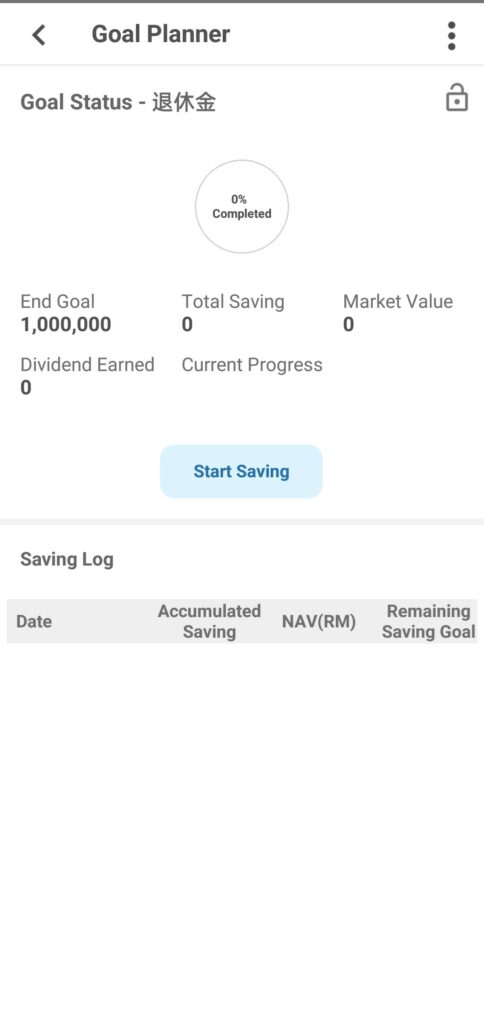Tap the Market Value figure
Viewport: 484px width, 1024px height.
click(349, 325)
